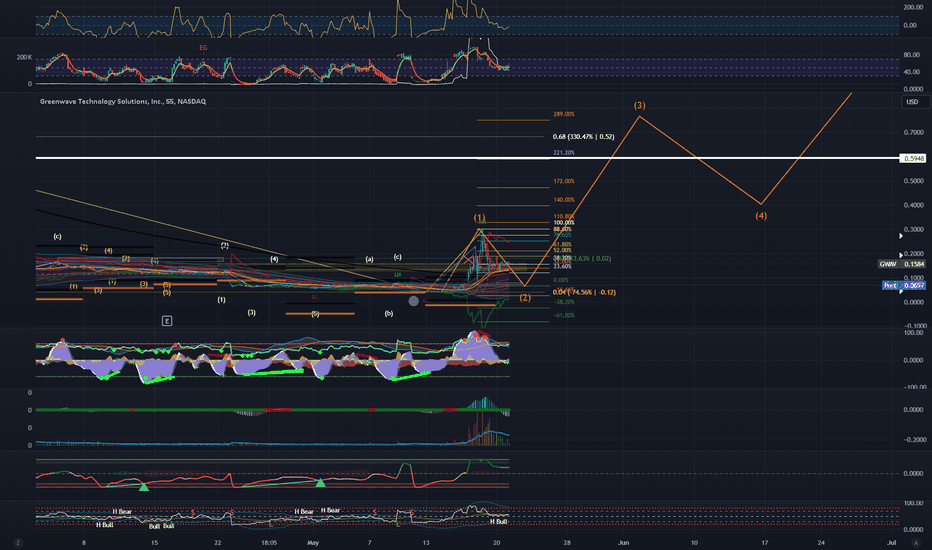Click the 0.4000 price axis value

click(x=914, y=205)
